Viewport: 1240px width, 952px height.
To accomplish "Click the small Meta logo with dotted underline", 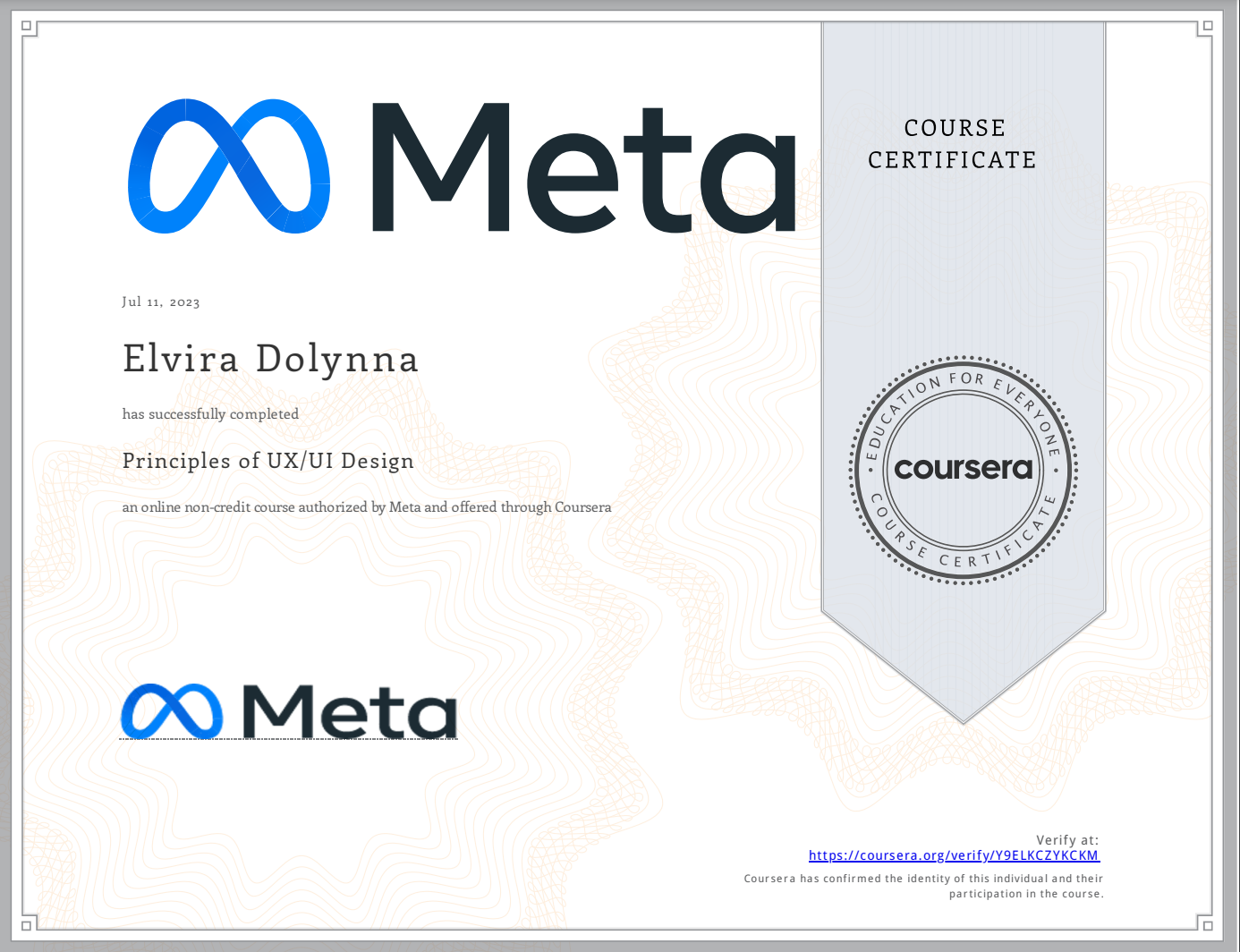I will [289, 712].
